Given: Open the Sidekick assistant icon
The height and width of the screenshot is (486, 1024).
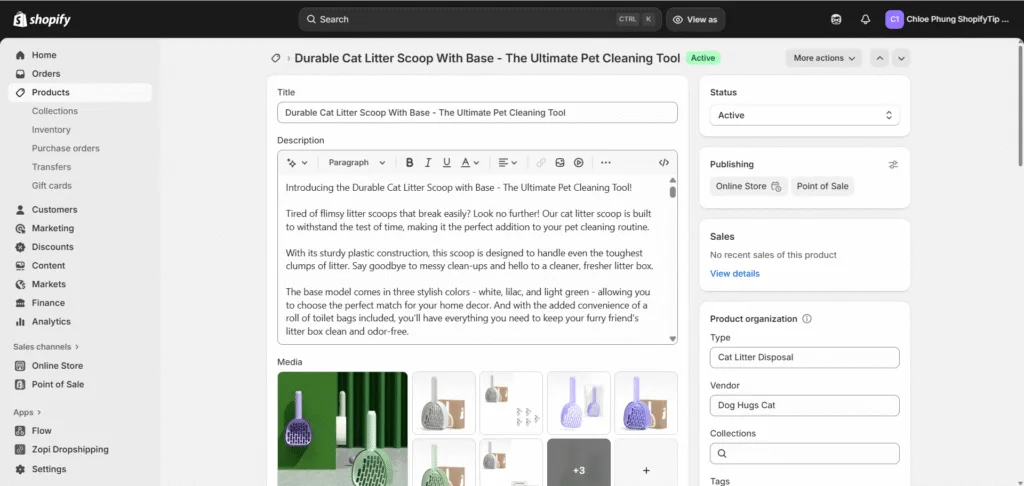Looking at the screenshot, I should click(836, 20).
